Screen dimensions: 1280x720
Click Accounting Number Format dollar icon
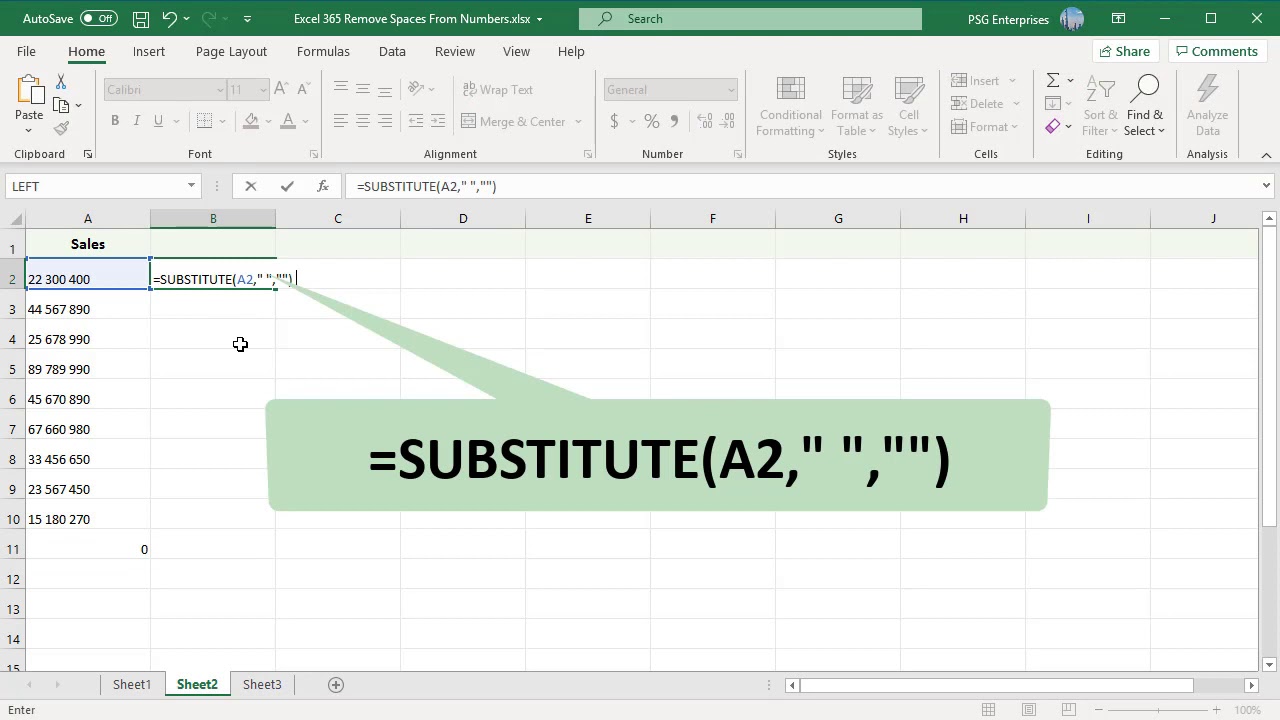click(614, 121)
